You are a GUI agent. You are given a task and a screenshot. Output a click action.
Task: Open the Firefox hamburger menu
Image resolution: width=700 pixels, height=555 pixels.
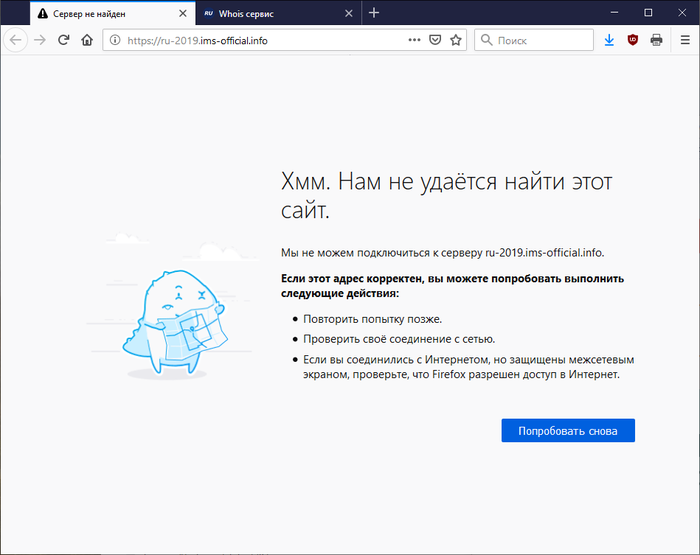coord(684,40)
